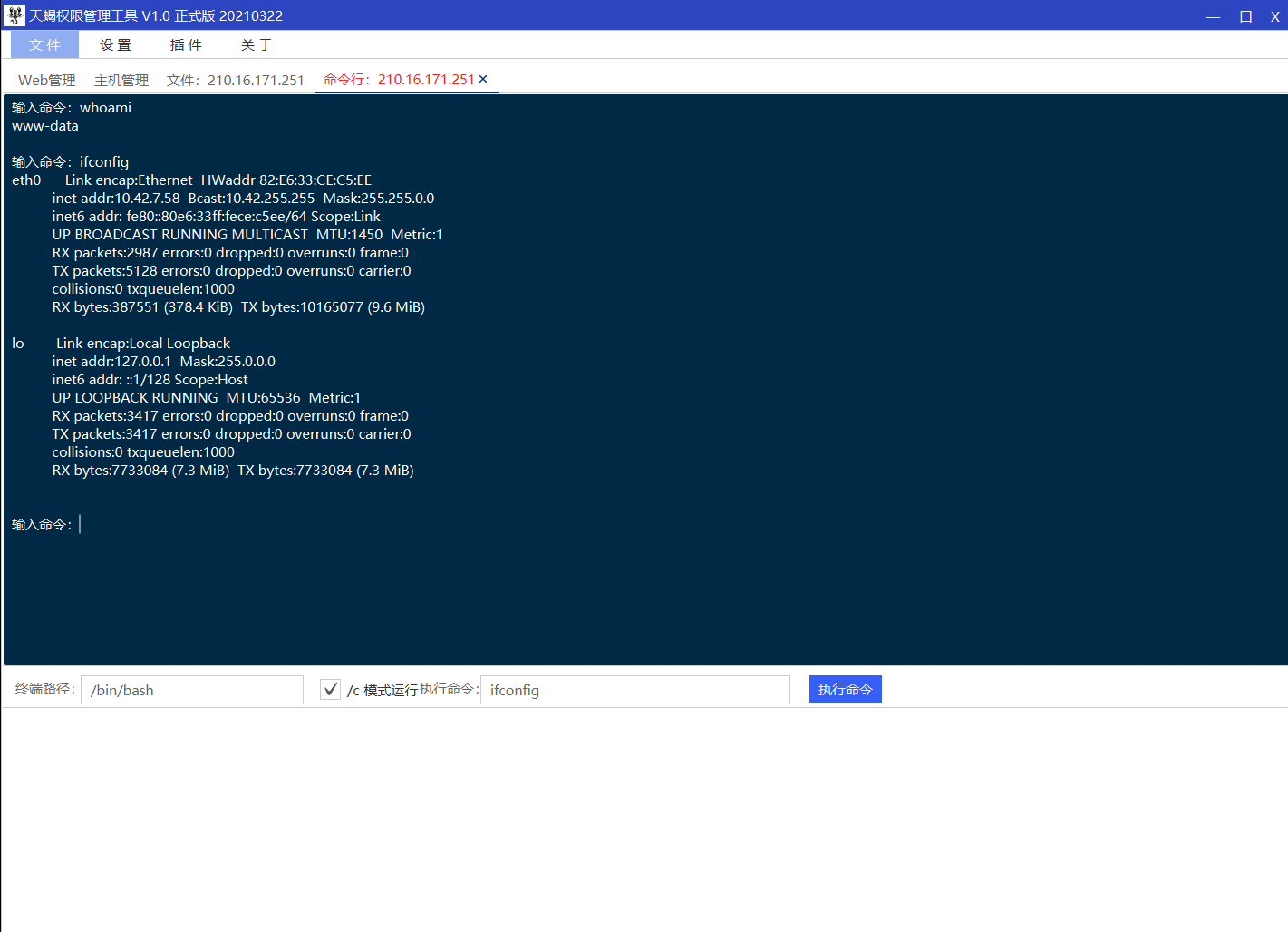Image resolution: width=1288 pixels, height=932 pixels.
Task: Click the 终端路径 field showing /bin/bash
Action: 191,689
